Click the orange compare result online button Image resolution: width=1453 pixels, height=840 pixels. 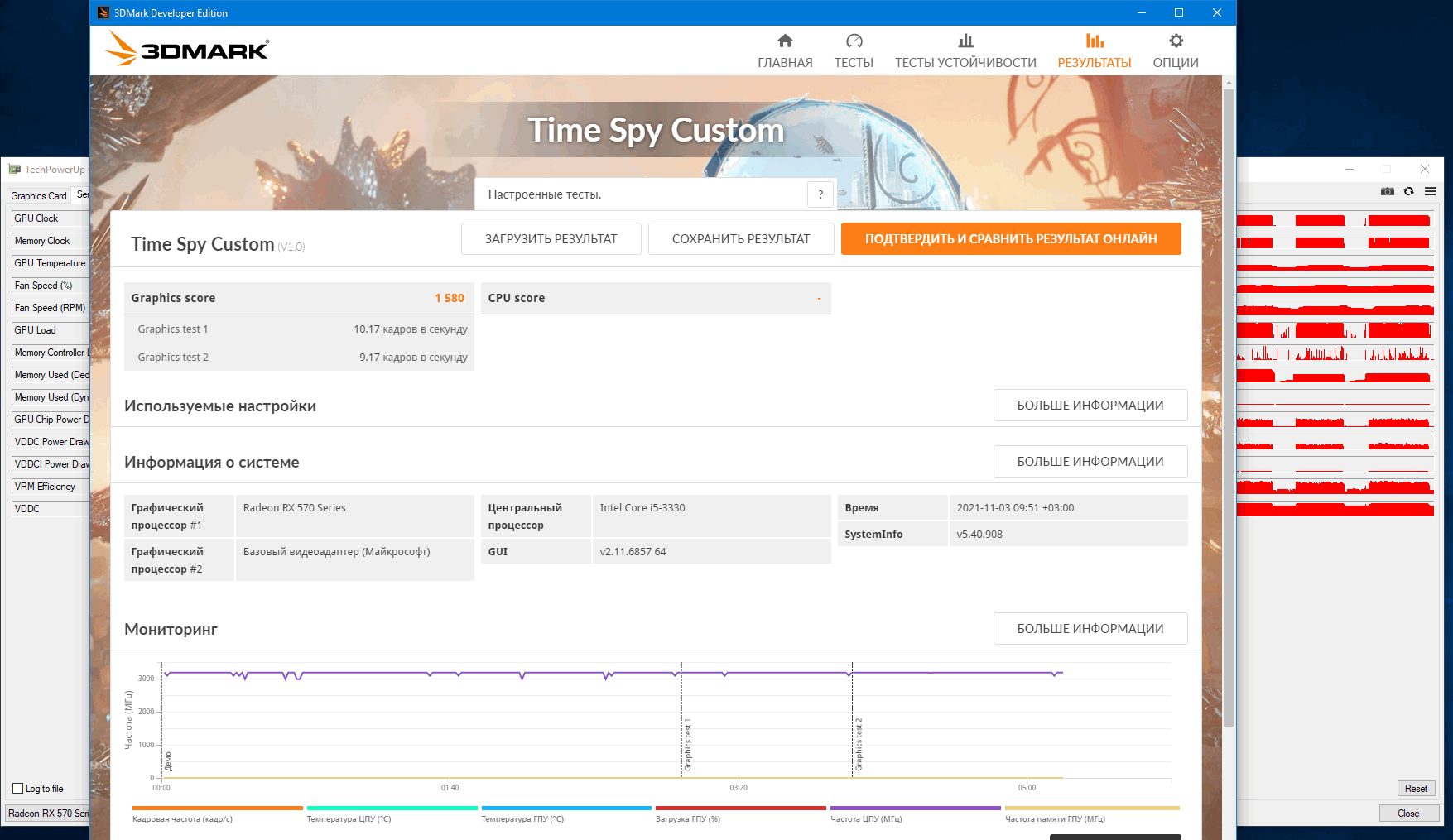tap(1011, 239)
